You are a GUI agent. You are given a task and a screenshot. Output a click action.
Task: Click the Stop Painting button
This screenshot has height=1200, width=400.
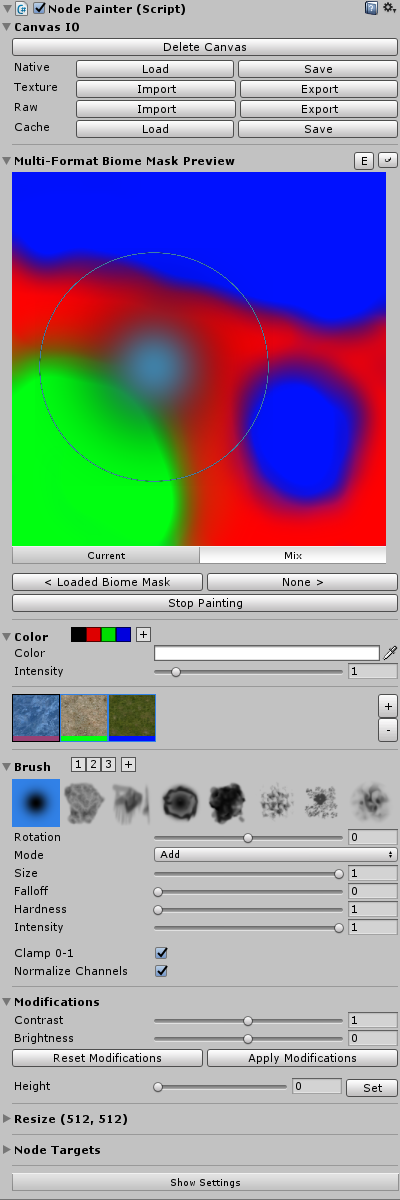205,603
